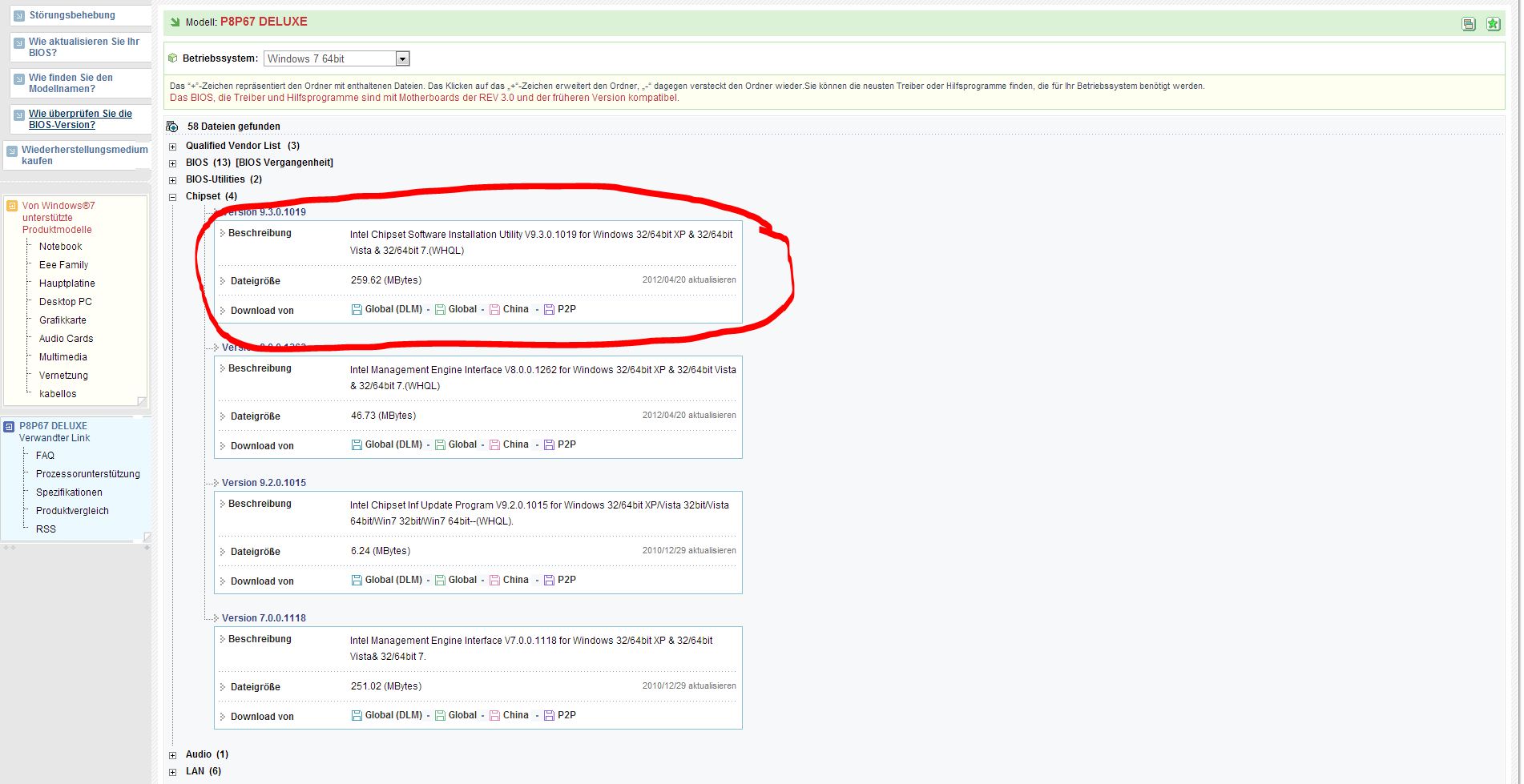This screenshot has height=784, width=1524.
Task: Click the icon beside Wiederherstellungsmedium kaufen
Action: [12, 151]
